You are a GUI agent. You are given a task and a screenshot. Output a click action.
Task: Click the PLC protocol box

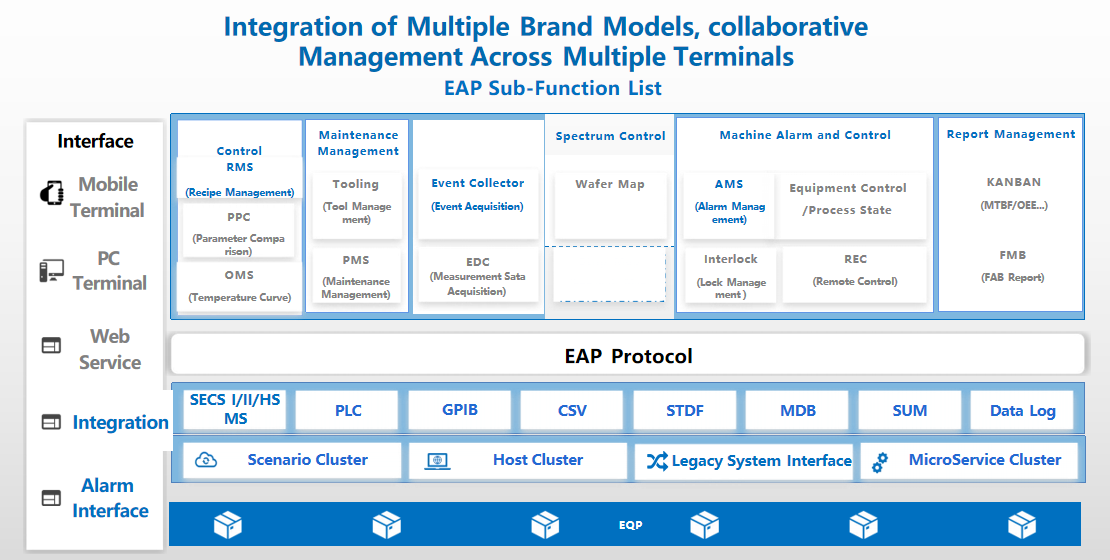pos(348,410)
